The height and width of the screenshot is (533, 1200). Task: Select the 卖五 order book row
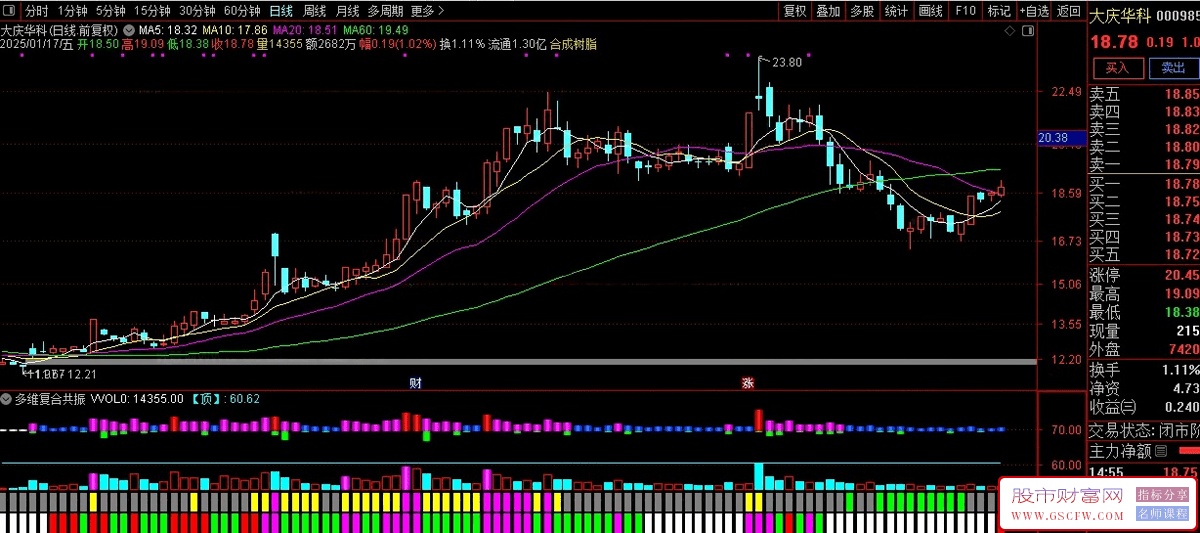pyautogui.click(x=1144, y=94)
